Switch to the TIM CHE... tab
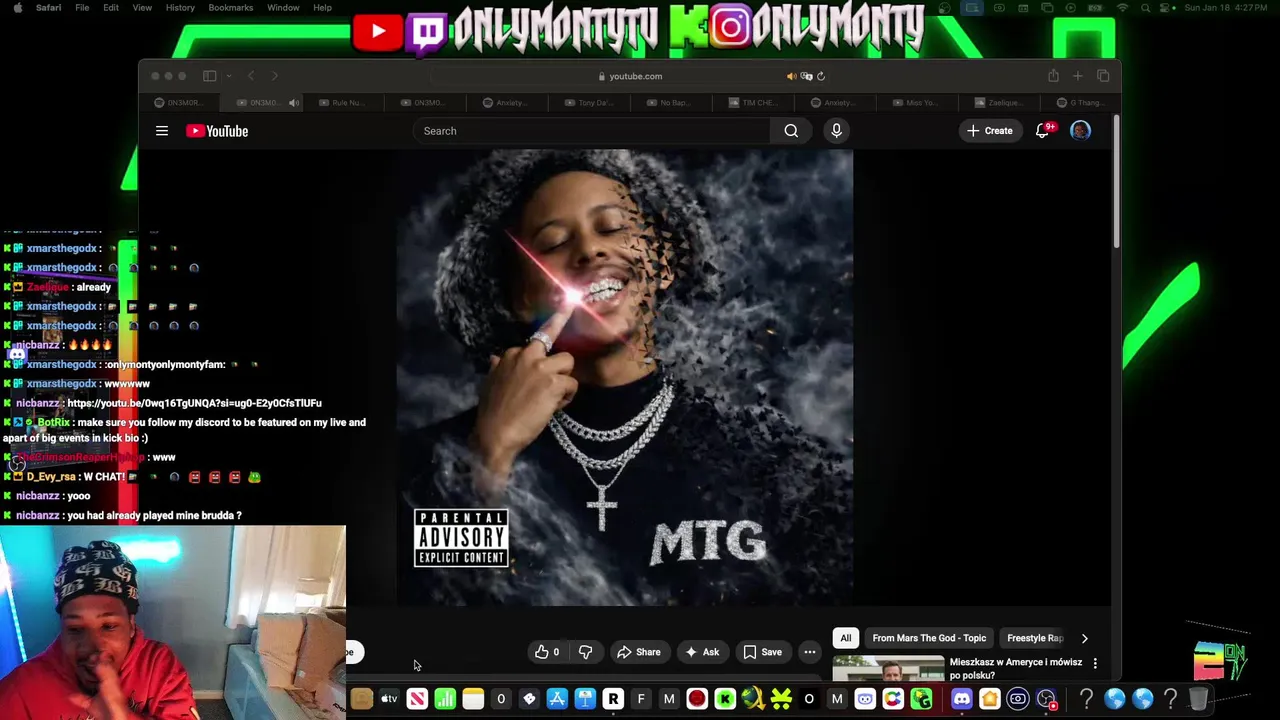The width and height of the screenshot is (1280, 720). coord(753,102)
